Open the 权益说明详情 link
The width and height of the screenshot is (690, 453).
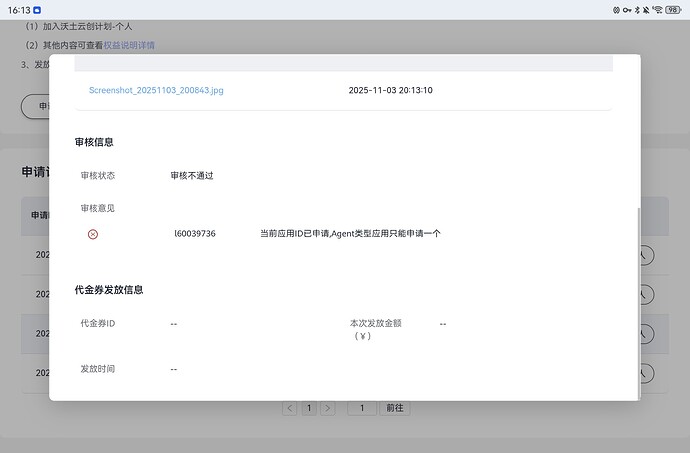(x=129, y=45)
